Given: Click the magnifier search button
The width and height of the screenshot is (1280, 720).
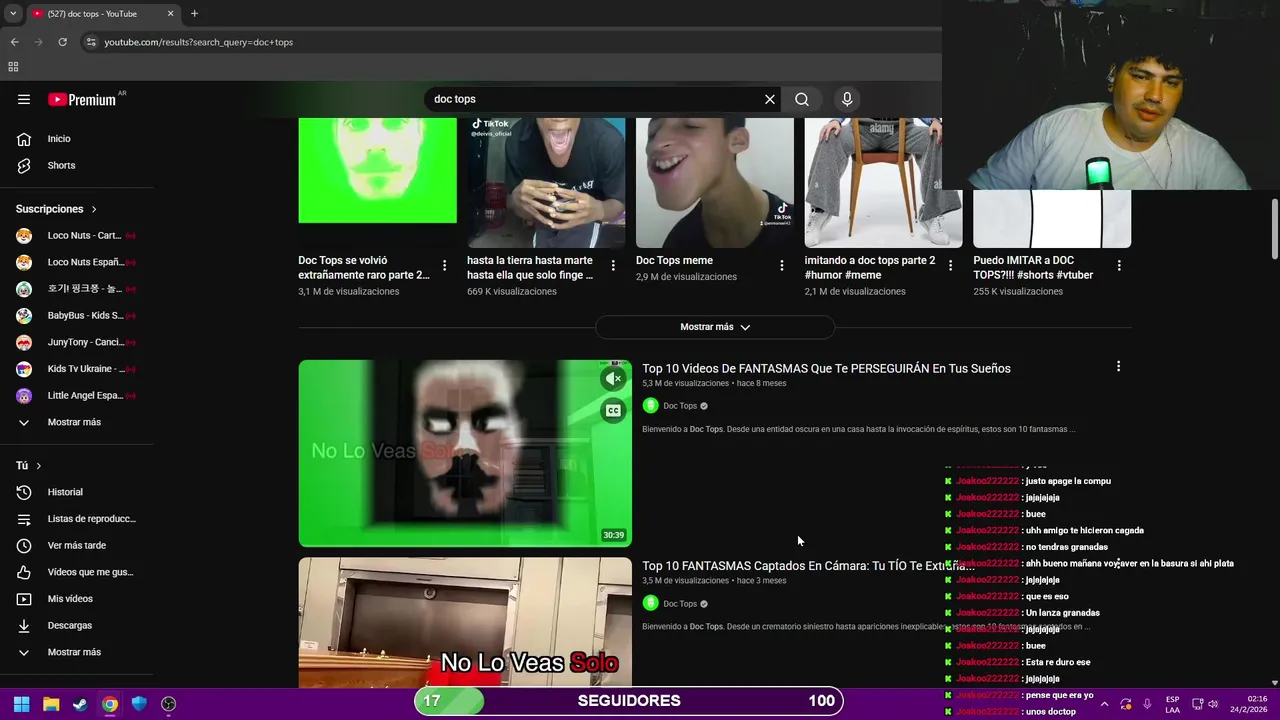Looking at the screenshot, I should (x=802, y=99).
